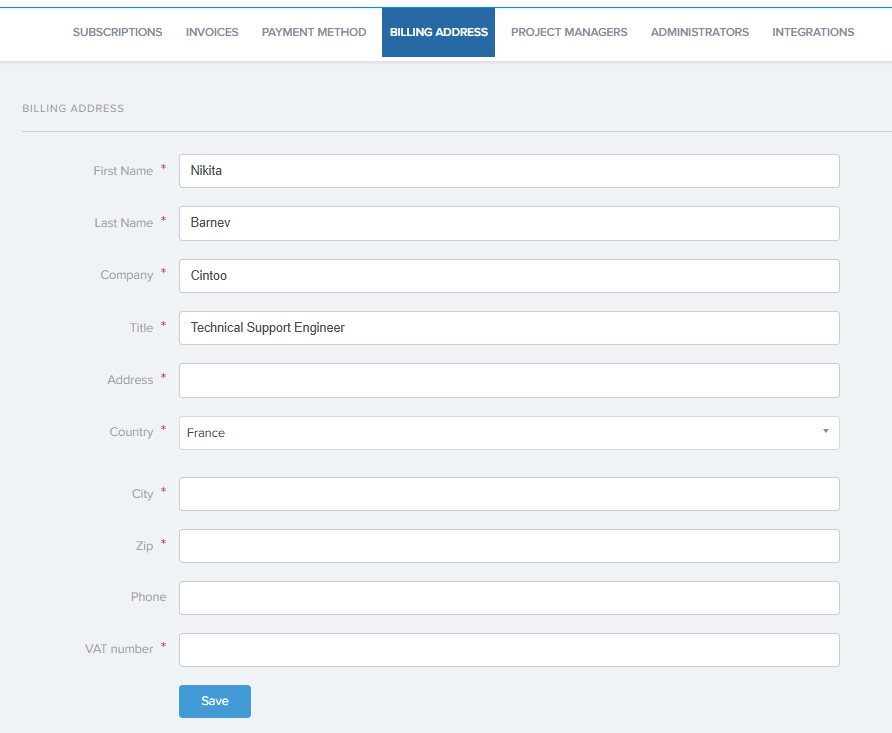Viewport: 892px width, 733px height.
Task: Click the Zip label text
Action: pyautogui.click(x=144, y=546)
